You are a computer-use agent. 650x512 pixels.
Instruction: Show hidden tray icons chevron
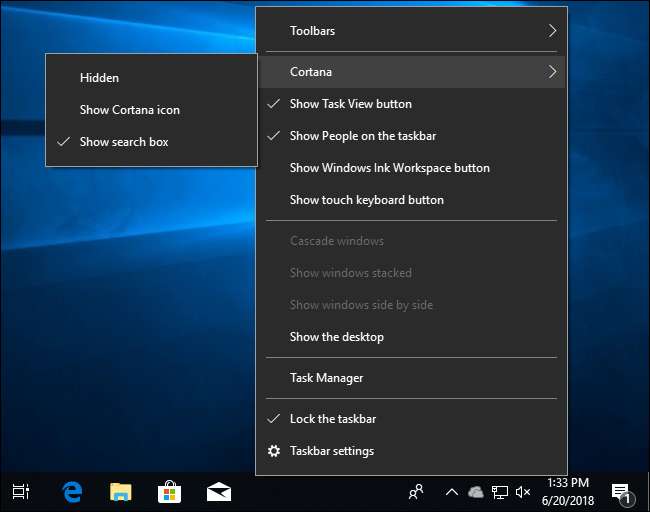pos(451,492)
